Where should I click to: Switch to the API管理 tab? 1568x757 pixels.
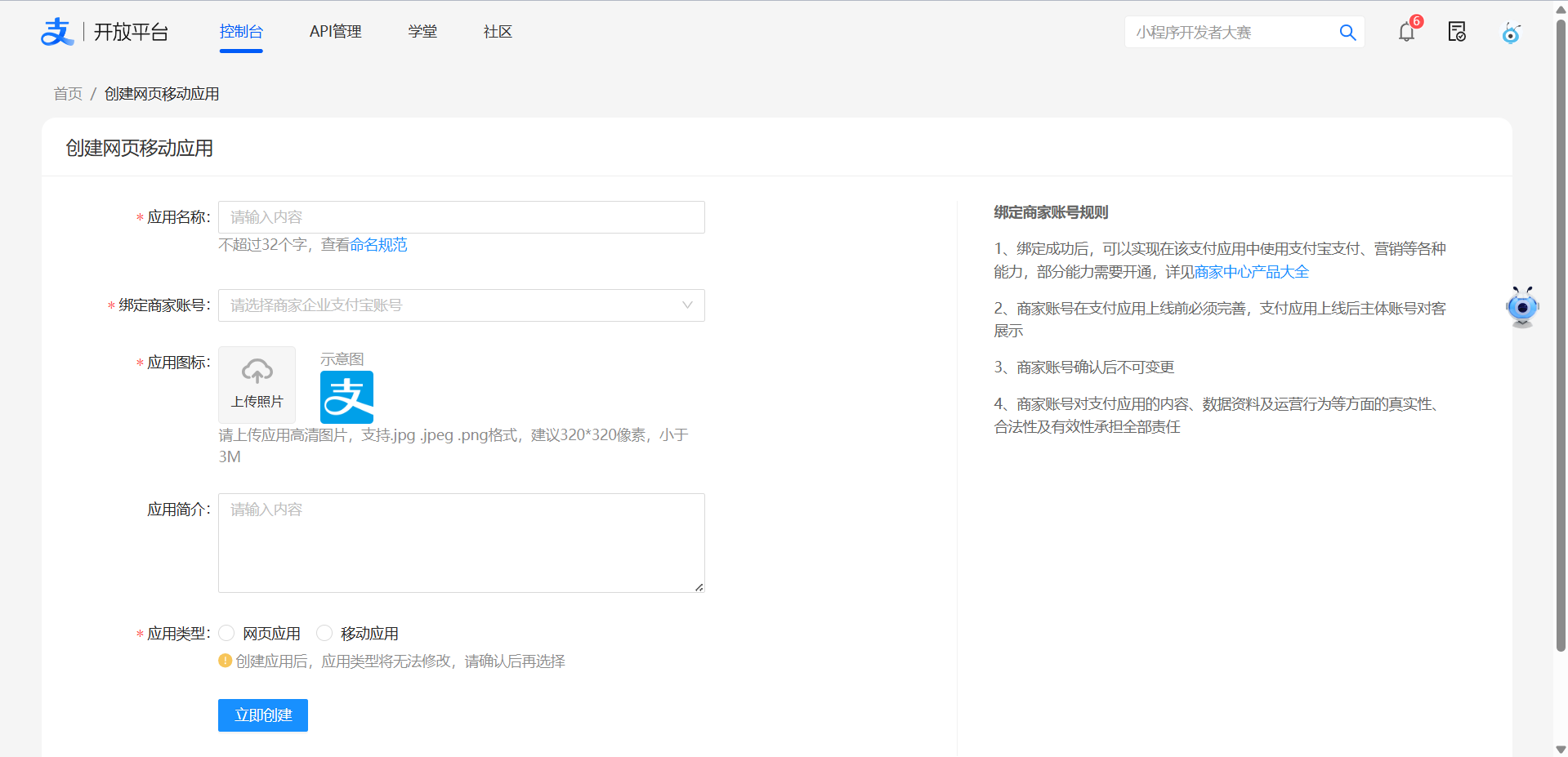(x=335, y=32)
